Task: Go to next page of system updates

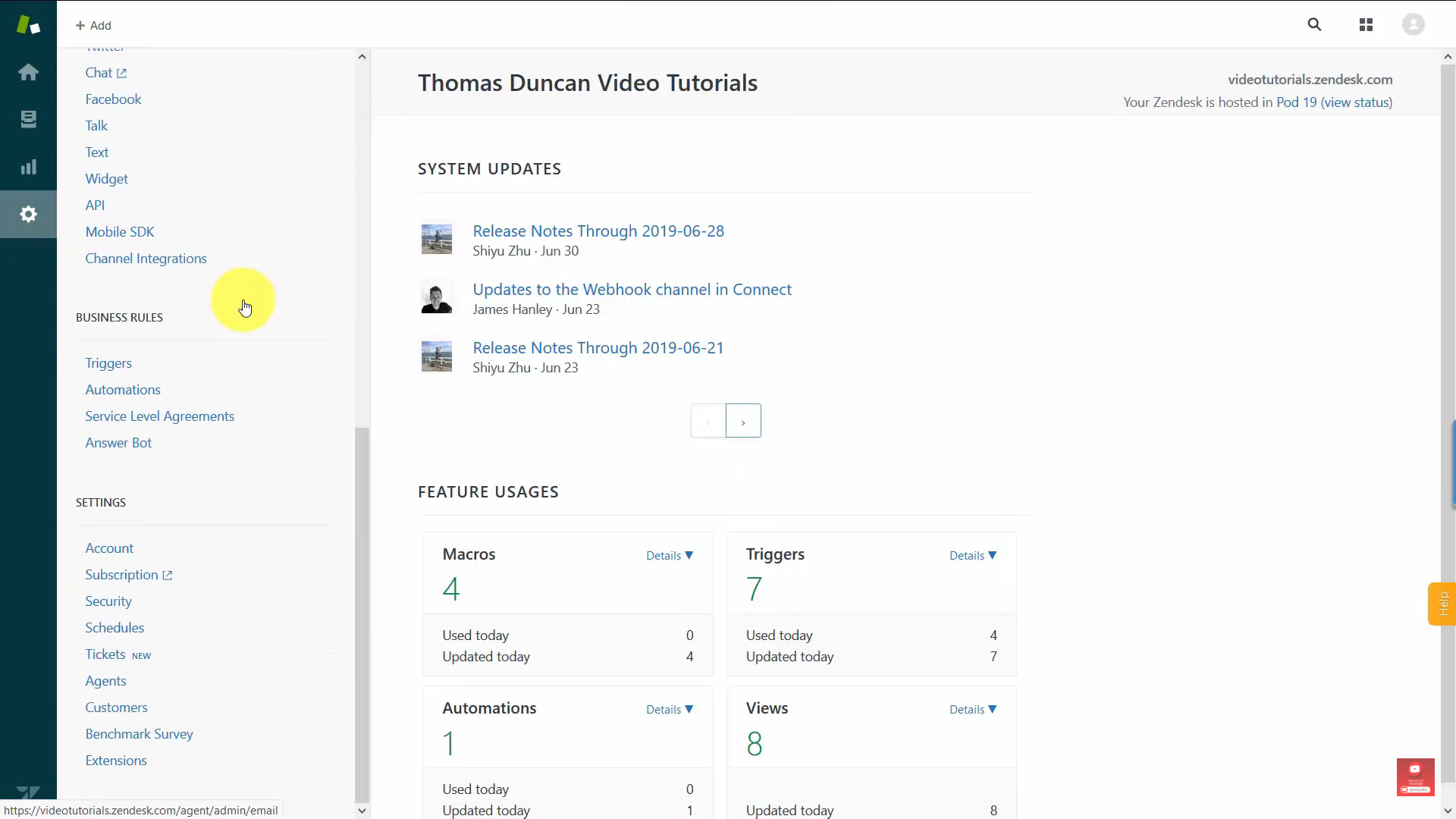Action: [743, 421]
